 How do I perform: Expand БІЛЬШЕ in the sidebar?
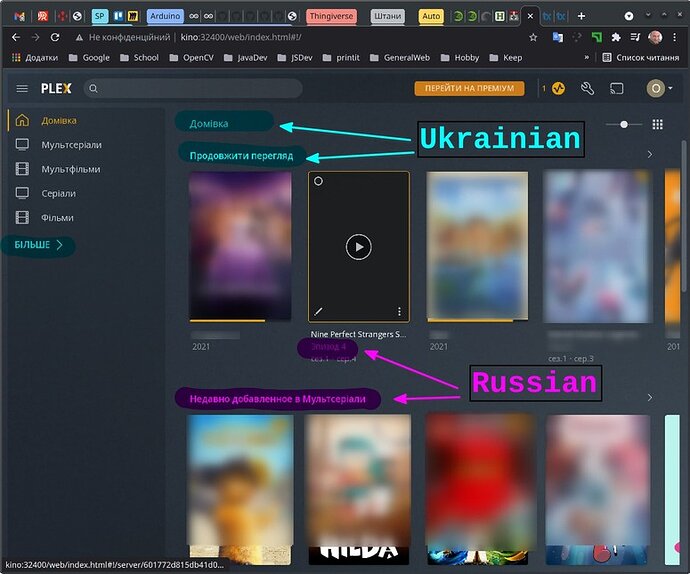[38, 245]
